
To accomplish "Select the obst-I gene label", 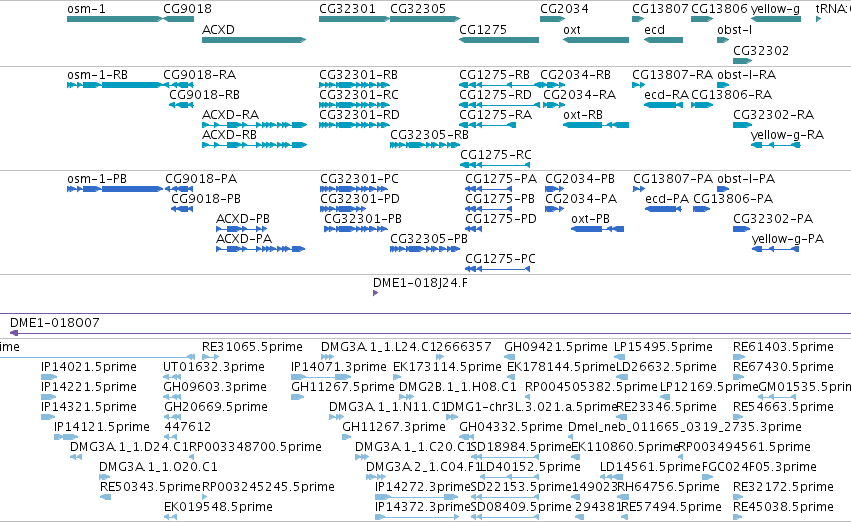I will 734,30.
